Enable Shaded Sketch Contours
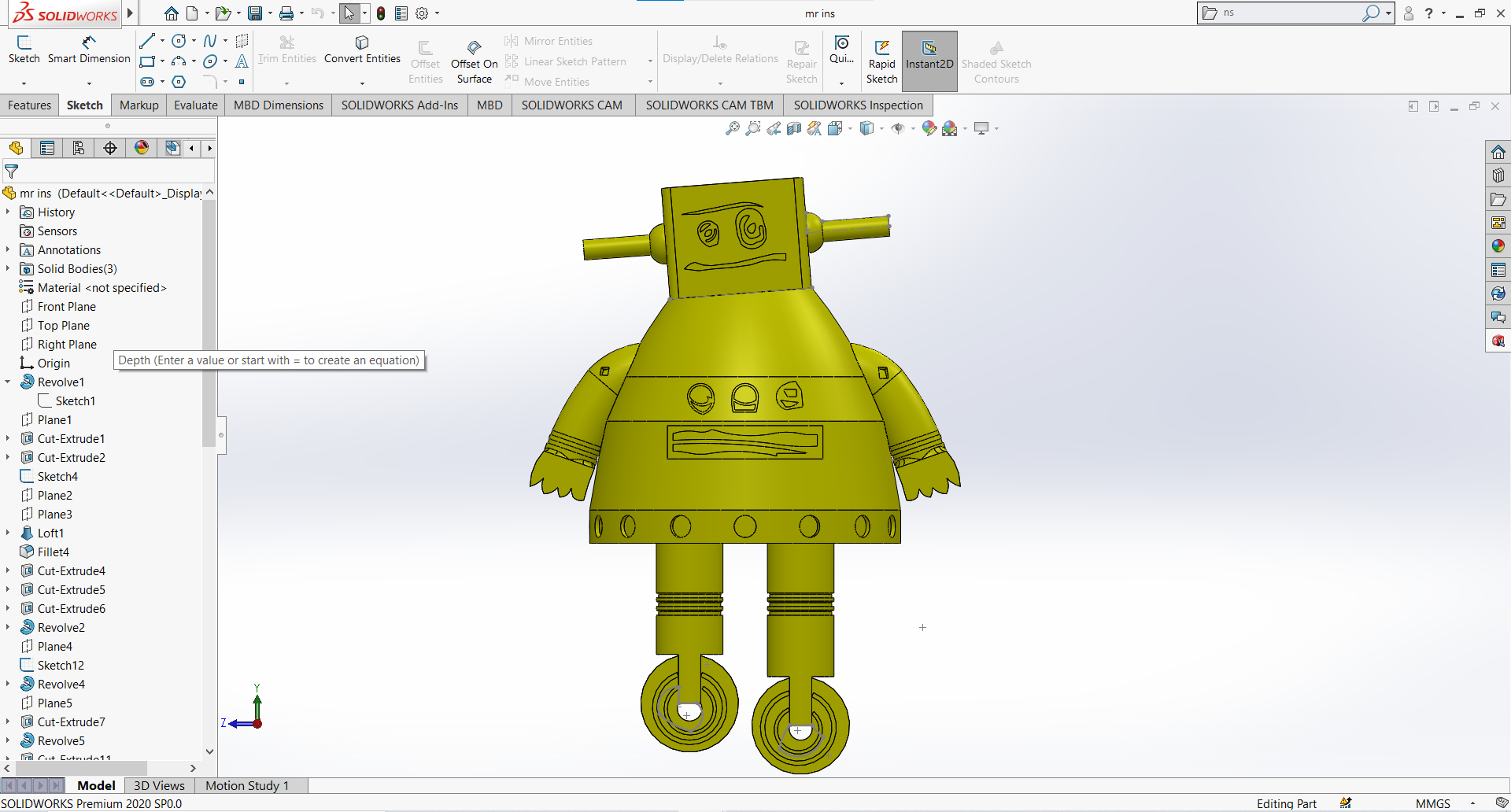This screenshot has width=1511, height=812. (996, 61)
